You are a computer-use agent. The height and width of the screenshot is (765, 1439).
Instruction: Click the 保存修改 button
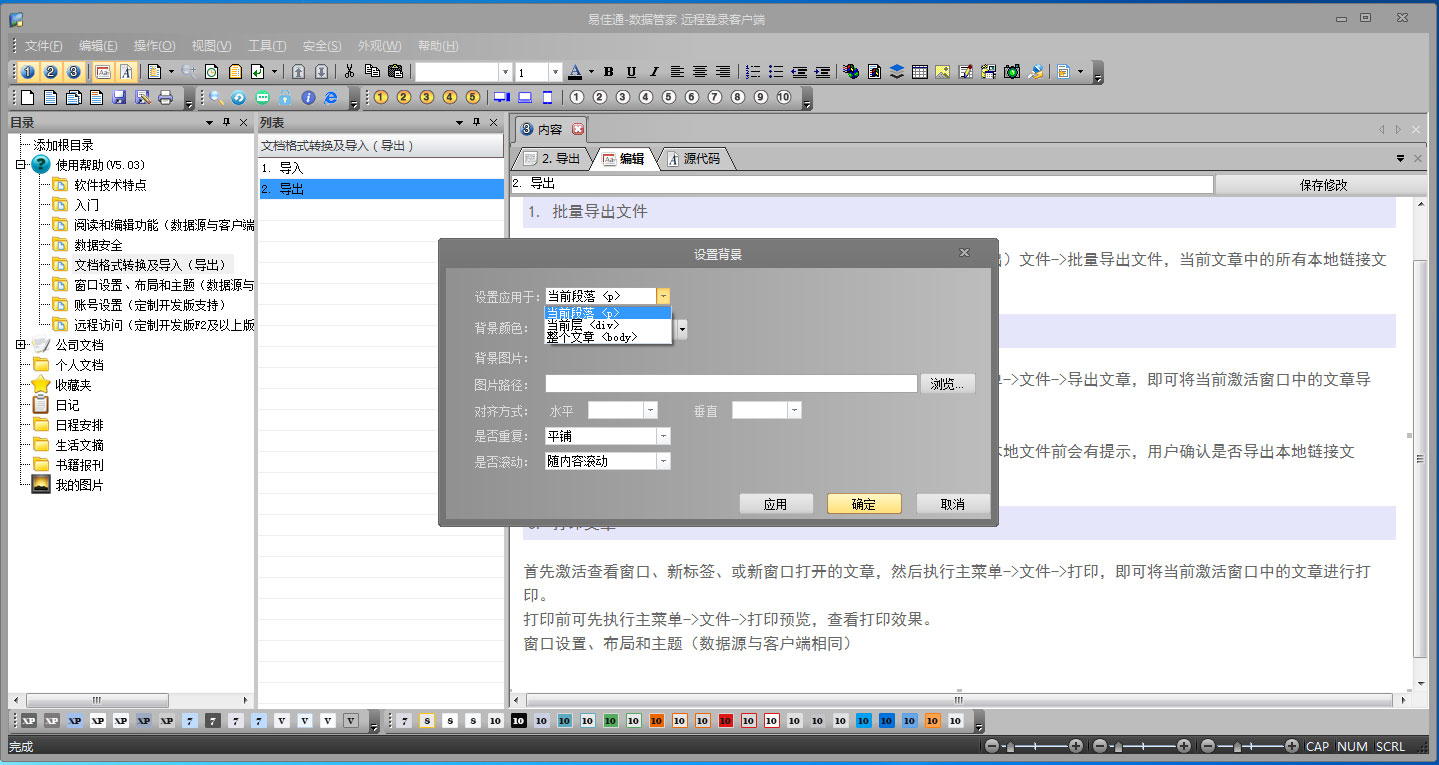point(1324,185)
